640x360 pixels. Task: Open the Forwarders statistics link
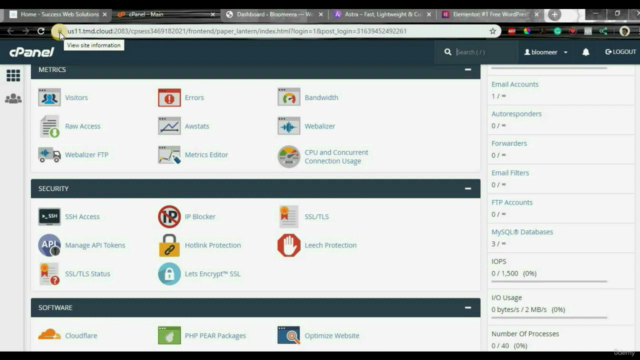[509, 143]
